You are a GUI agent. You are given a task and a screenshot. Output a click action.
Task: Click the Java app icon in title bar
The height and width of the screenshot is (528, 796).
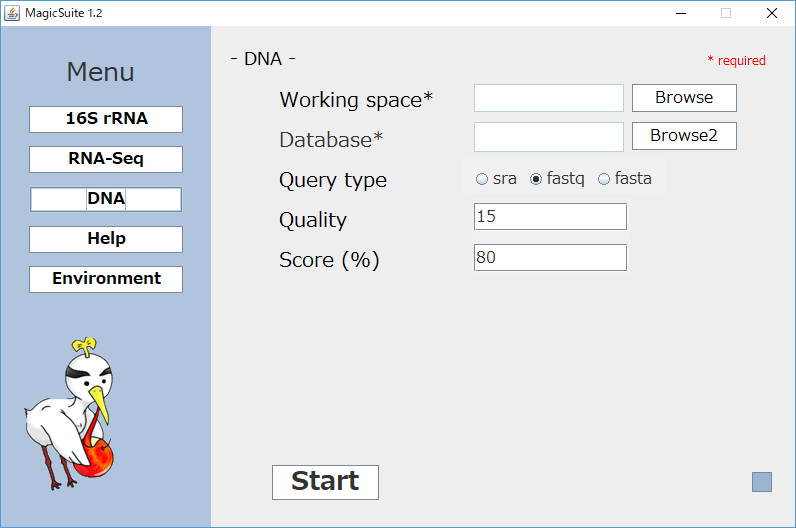click(x=12, y=13)
